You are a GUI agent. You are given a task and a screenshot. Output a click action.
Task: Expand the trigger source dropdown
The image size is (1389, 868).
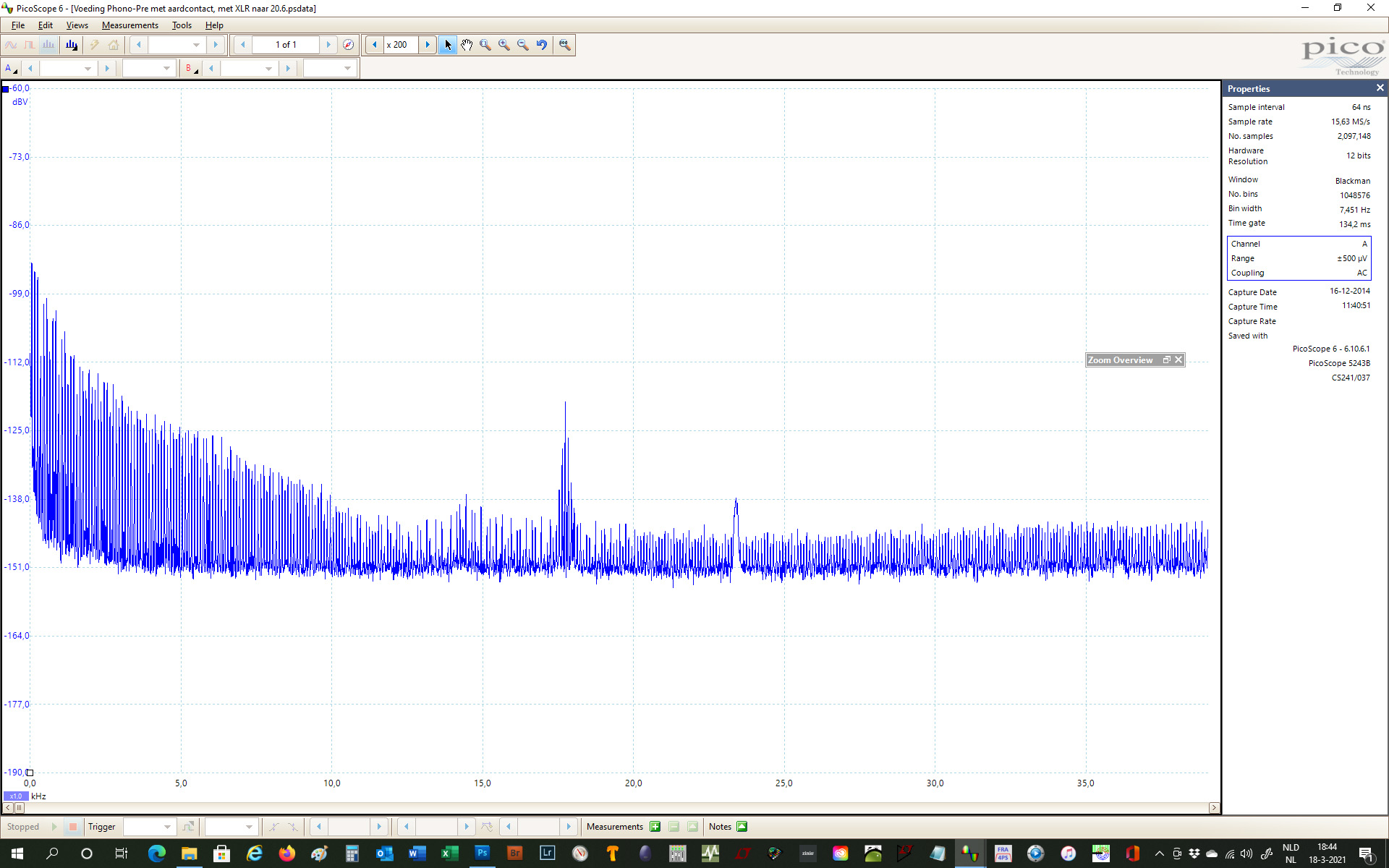pyautogui.click(x=249, y=827)
